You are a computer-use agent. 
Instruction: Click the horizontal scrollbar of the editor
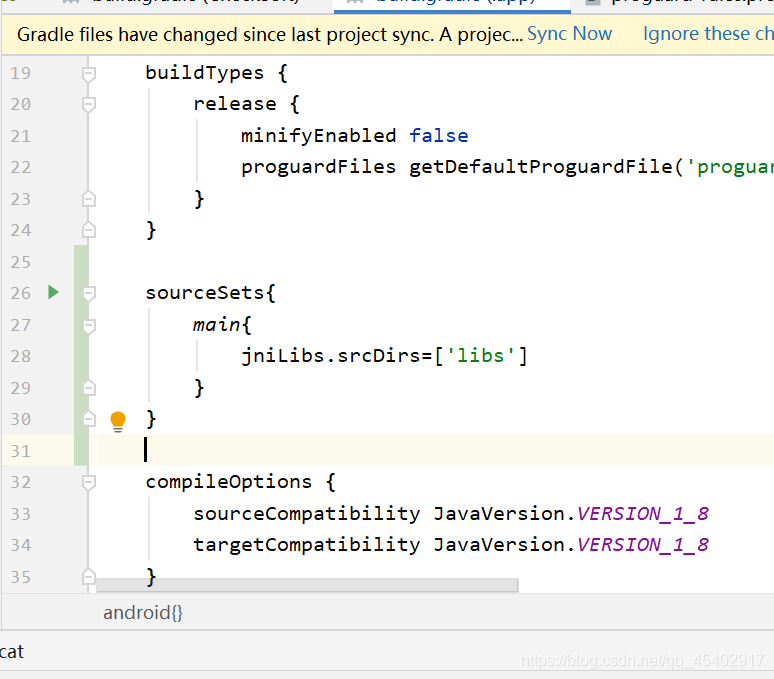click(x=308, y=585)
